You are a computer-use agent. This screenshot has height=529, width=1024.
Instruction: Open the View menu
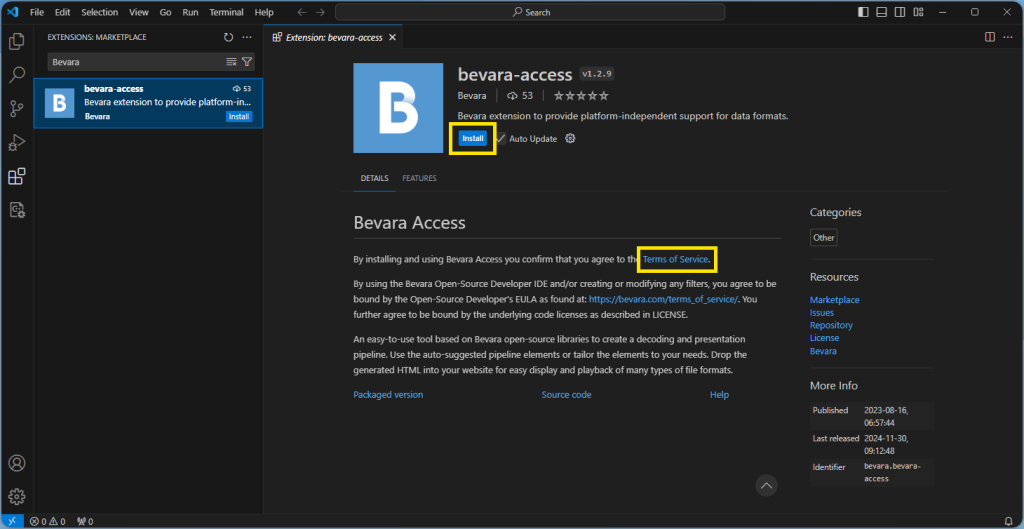coord(138,12)
